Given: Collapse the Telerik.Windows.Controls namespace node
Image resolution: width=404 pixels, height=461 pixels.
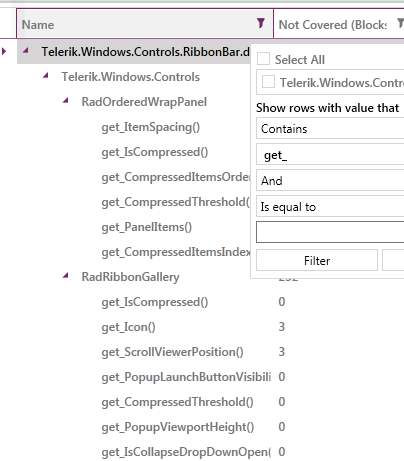Looking at the screenshot, I should click(46, 76).
